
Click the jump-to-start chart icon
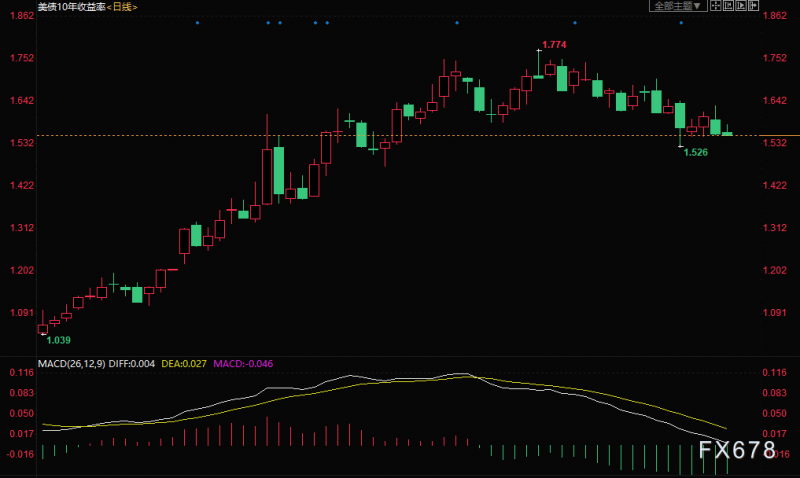tap(728, 5)
